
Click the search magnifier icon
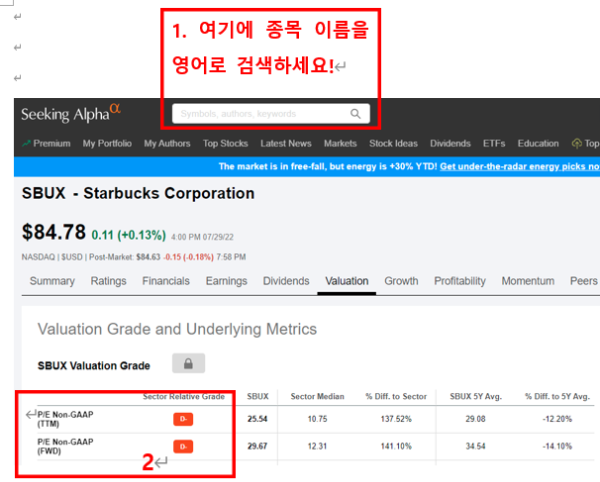pyautogui.click(x=355, y=114)
